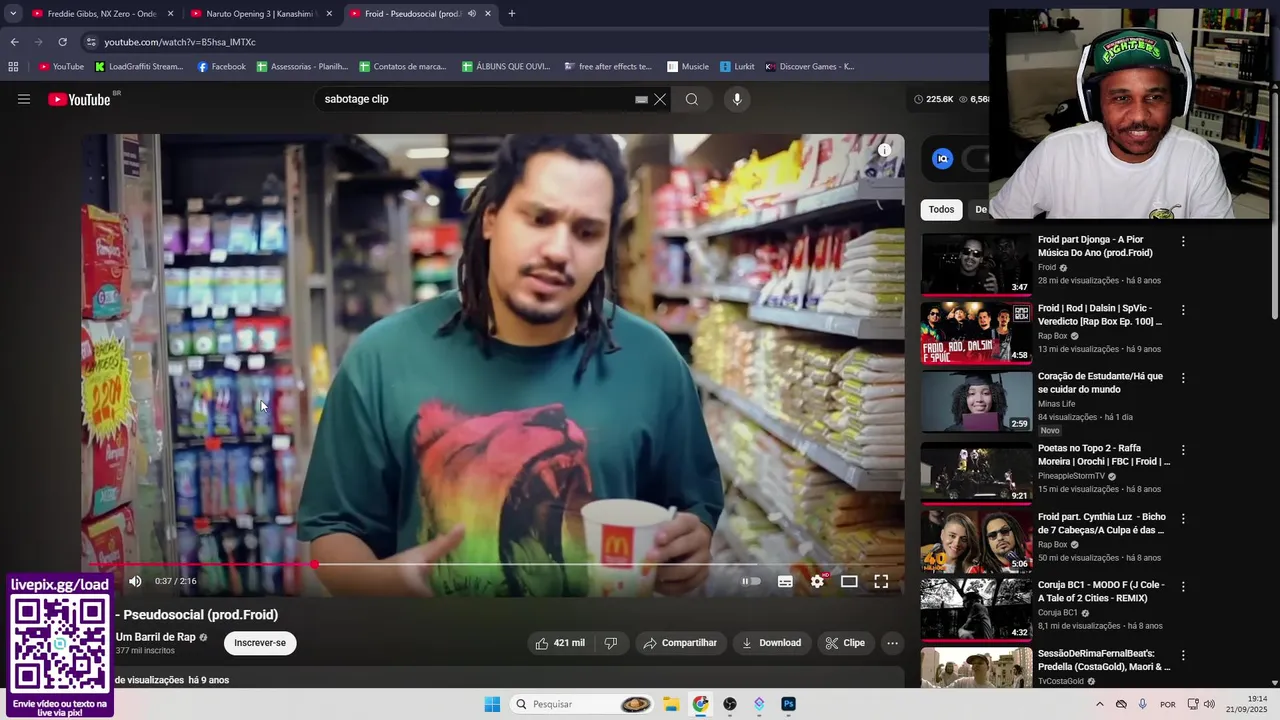1280x720 pixels.
Task: Open Poetas no Topo 2 video title
Action: (x=1104, y=455)
